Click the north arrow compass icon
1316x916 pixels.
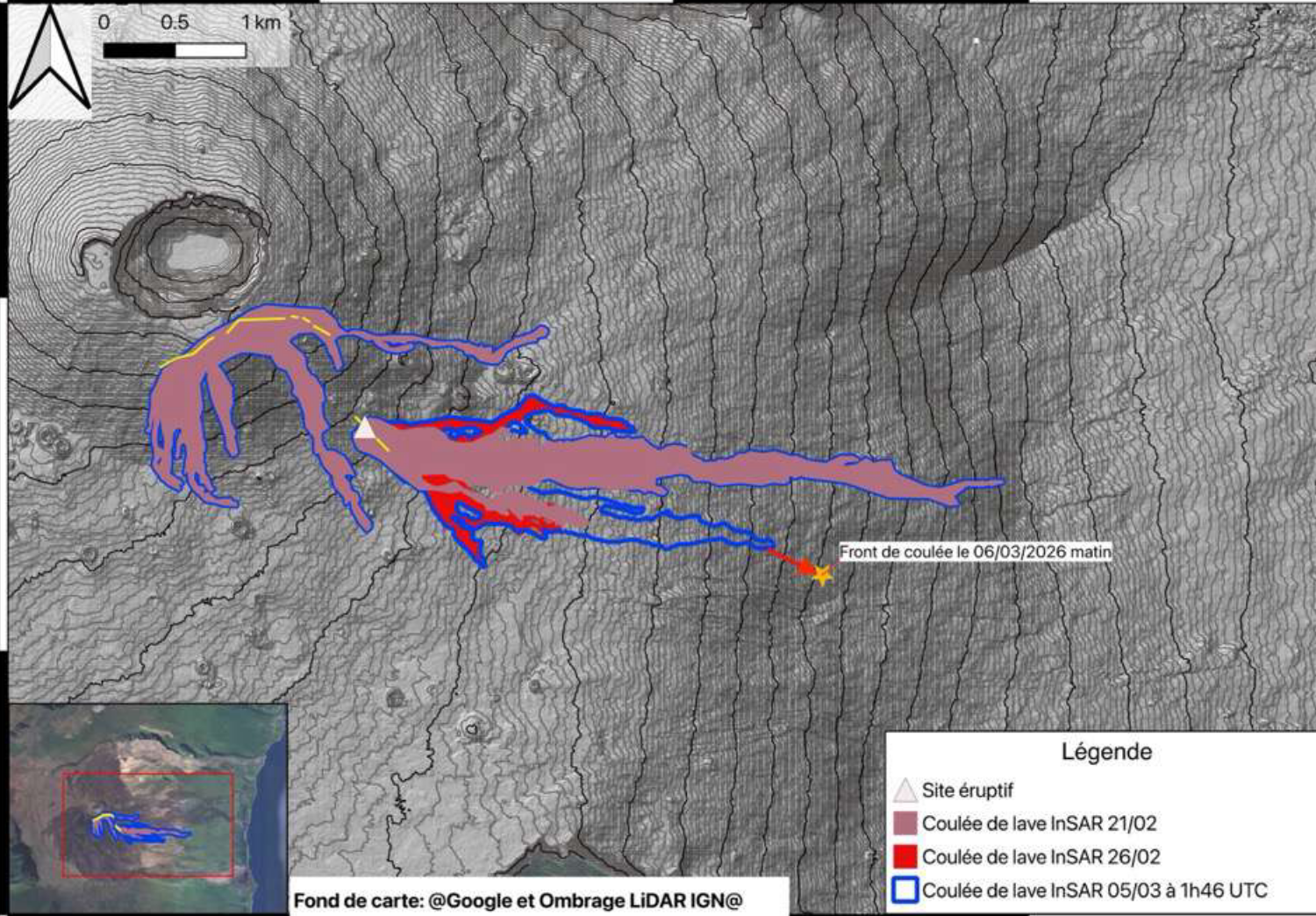pyautogui.click(x=50, y=59)
